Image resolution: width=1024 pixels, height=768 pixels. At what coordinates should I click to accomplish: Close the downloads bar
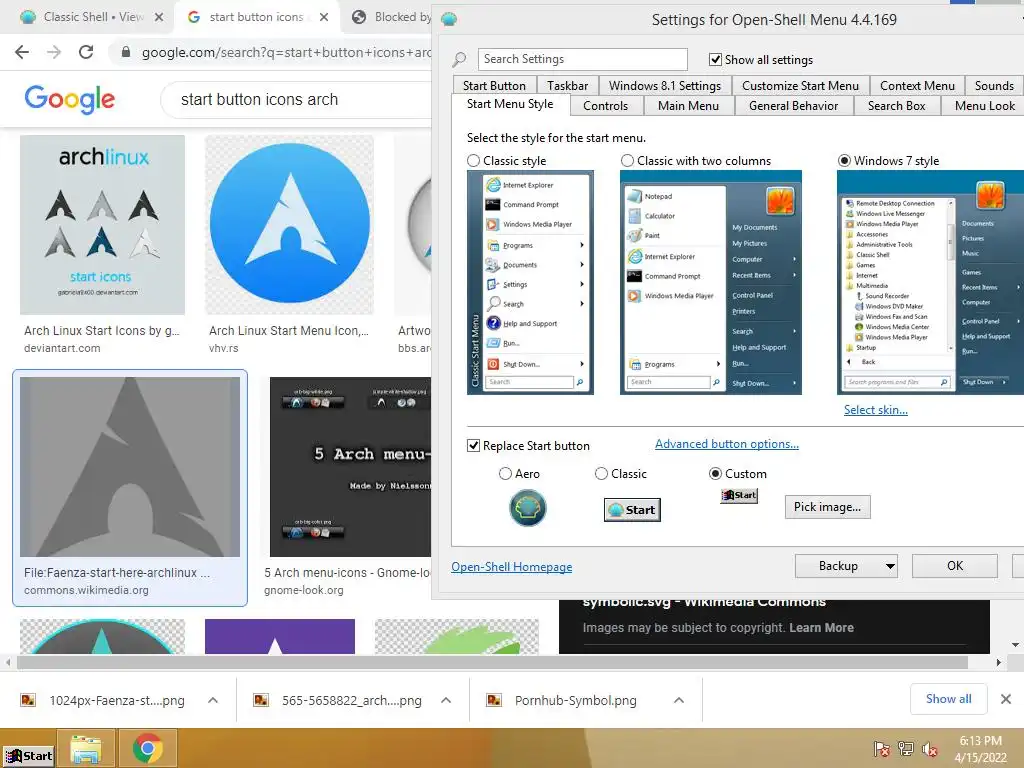pyautogui.click(x=1006, y=699)
